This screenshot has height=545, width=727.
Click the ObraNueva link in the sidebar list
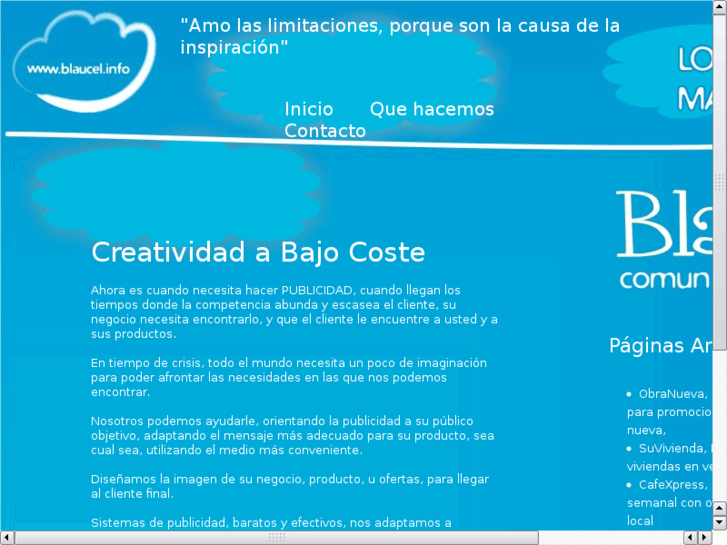[672, 394]
